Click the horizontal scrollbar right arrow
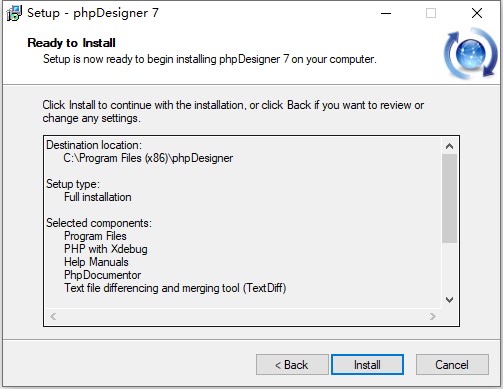Viewport: 503px width, 389px height. pyautogui.click(x=433, y=316)
